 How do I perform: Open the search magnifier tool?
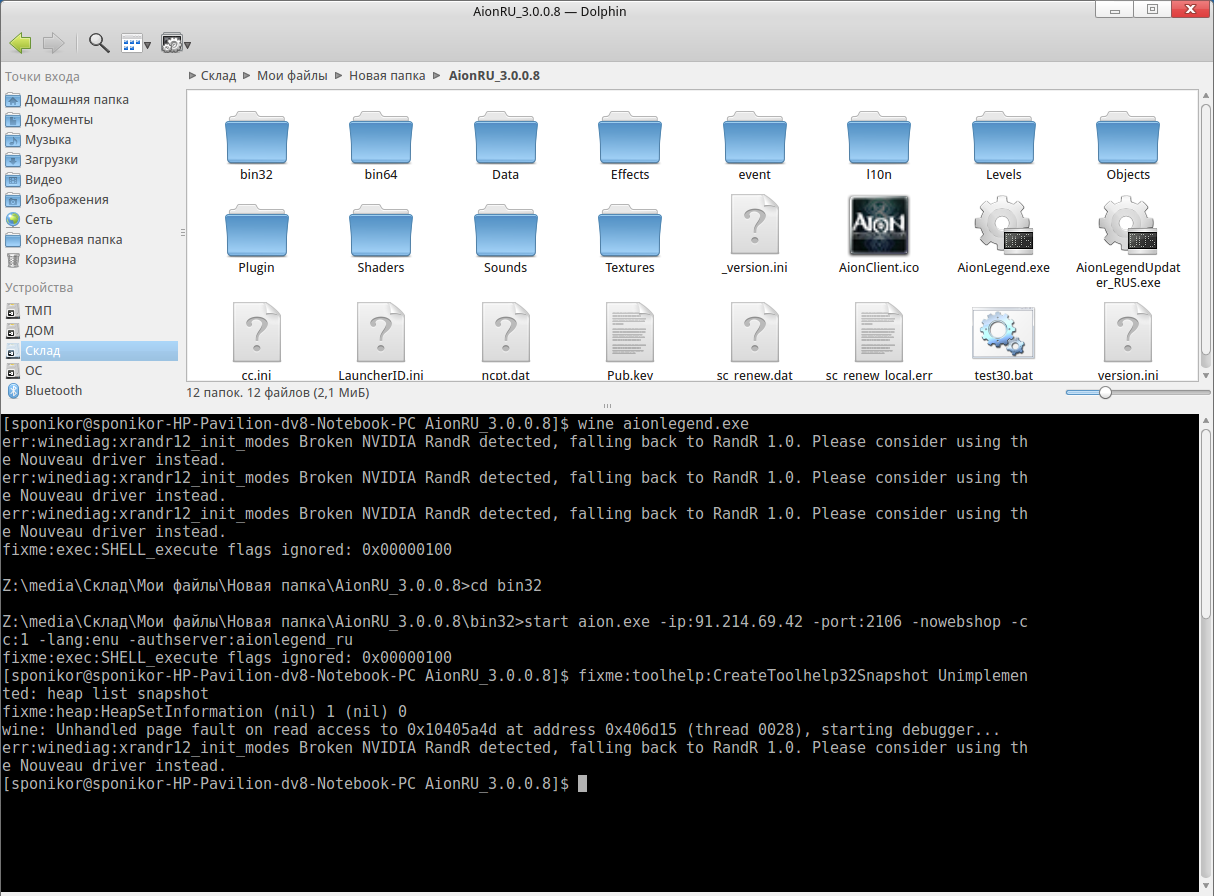tap(99, 43)
